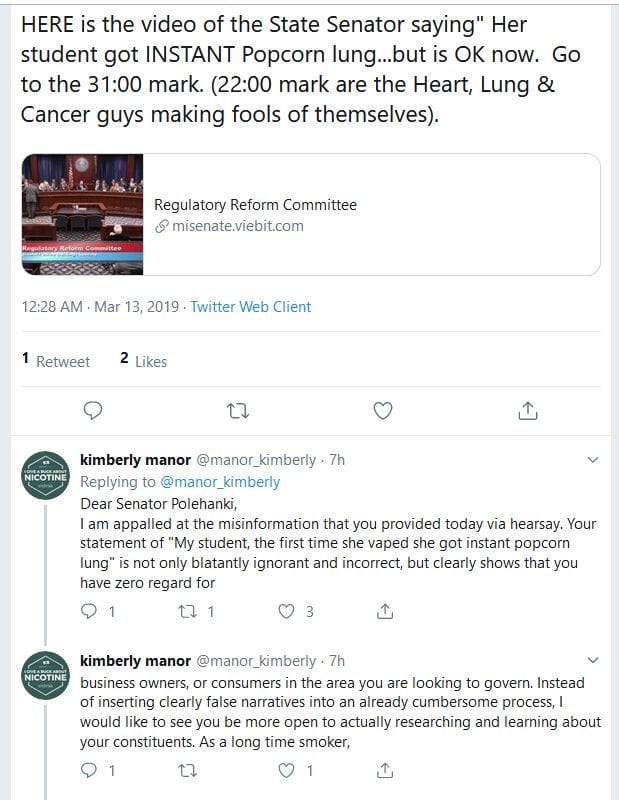Viewport: 619px width, 800px height.
Task: Share the 'business owners, or consumers' tweet
Action: click(385, 770)
